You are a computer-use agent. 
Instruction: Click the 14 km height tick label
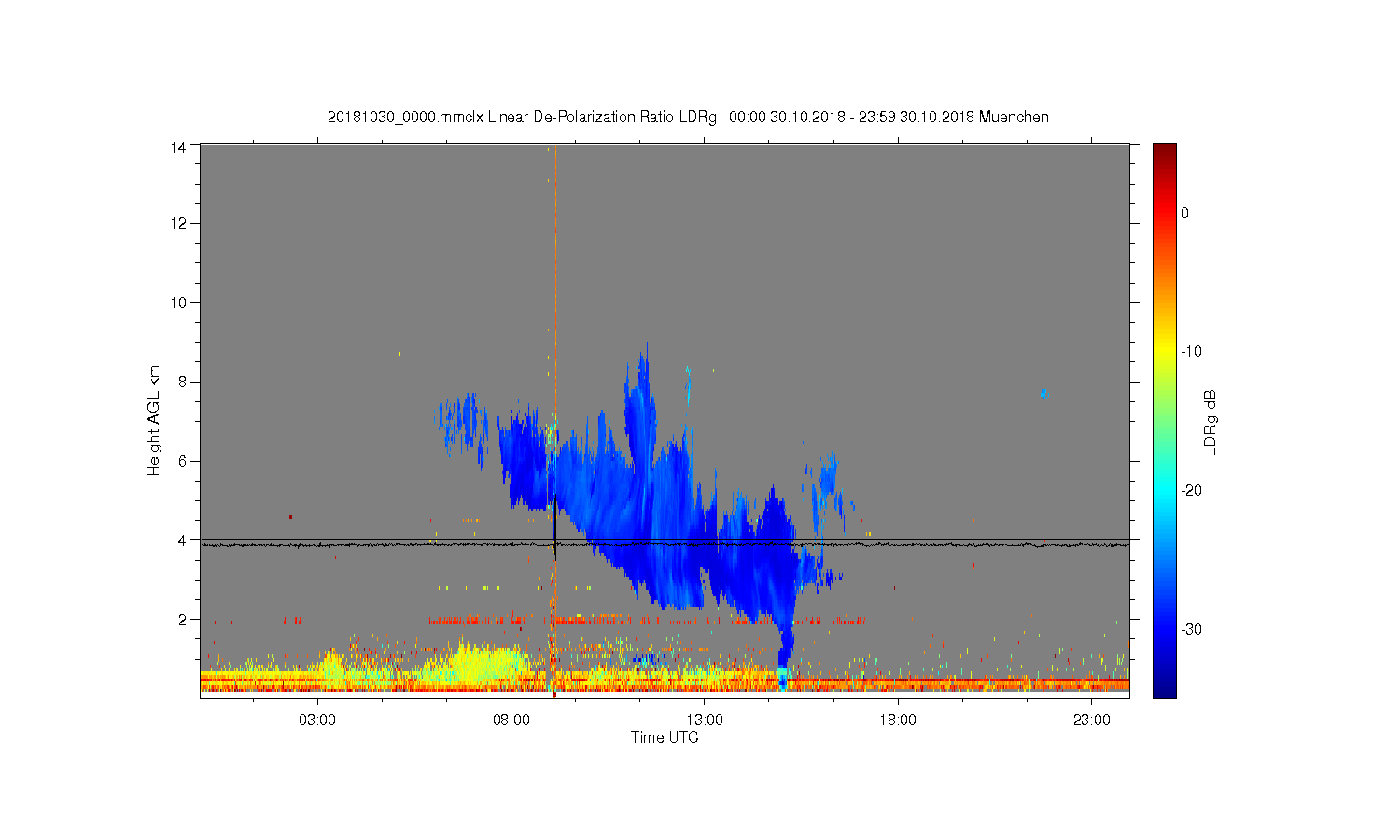[x=178, y=147]
